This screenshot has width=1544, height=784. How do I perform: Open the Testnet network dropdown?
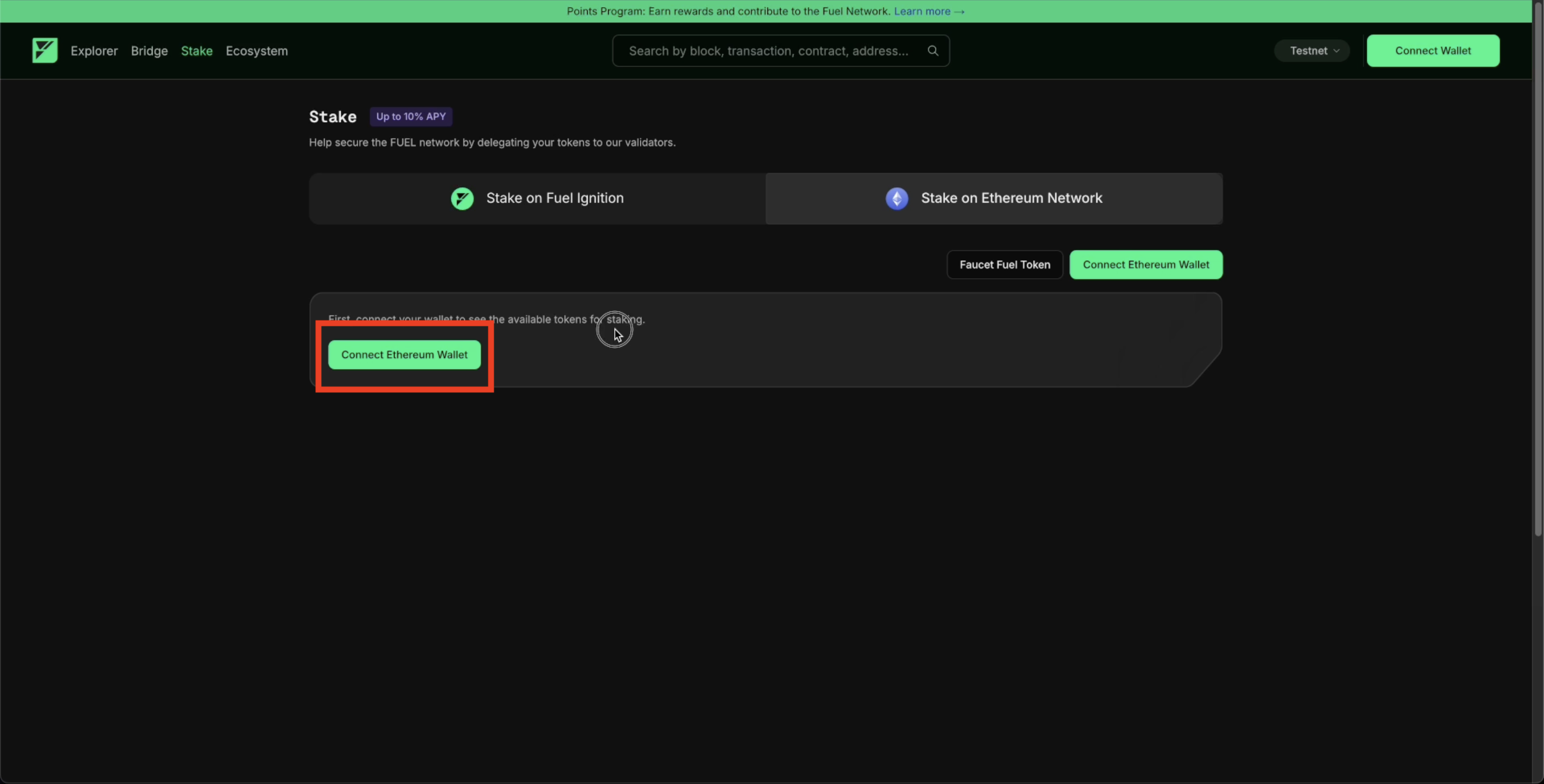tap(1312, 51)
